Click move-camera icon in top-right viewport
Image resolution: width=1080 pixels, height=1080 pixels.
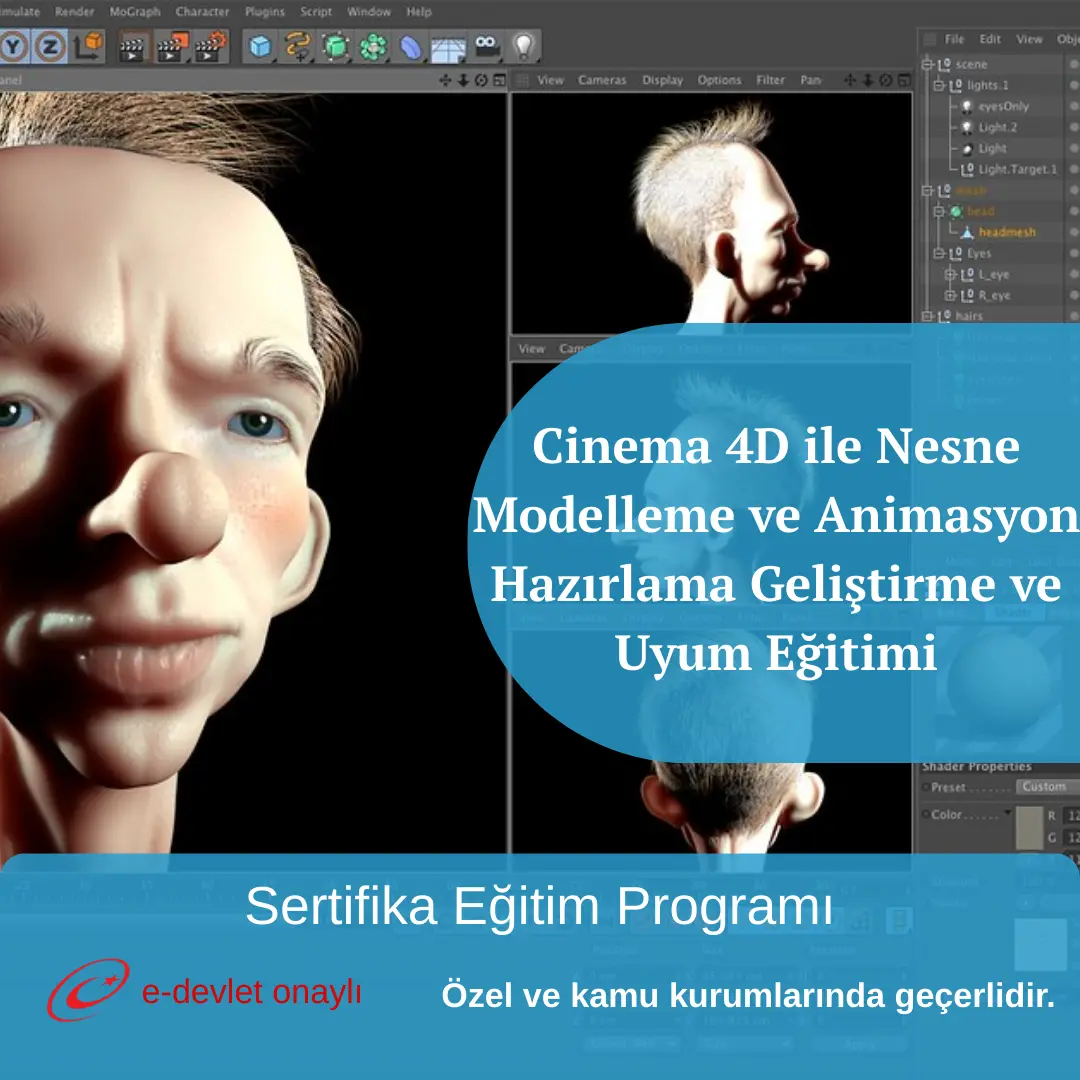pyautogui.click(x=850, y=81)
